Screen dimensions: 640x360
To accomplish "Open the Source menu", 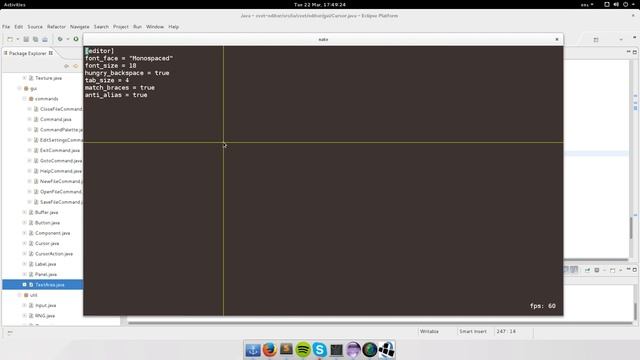I will (x=35, y=27).
